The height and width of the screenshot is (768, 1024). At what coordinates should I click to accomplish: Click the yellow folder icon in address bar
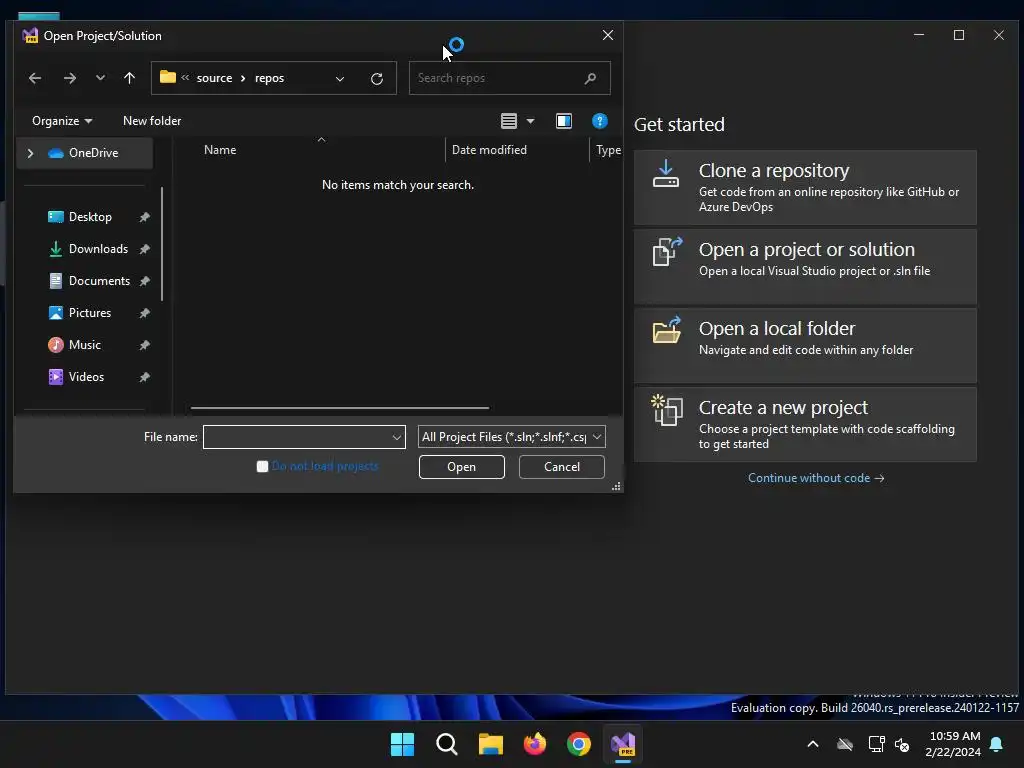point(168,77)
